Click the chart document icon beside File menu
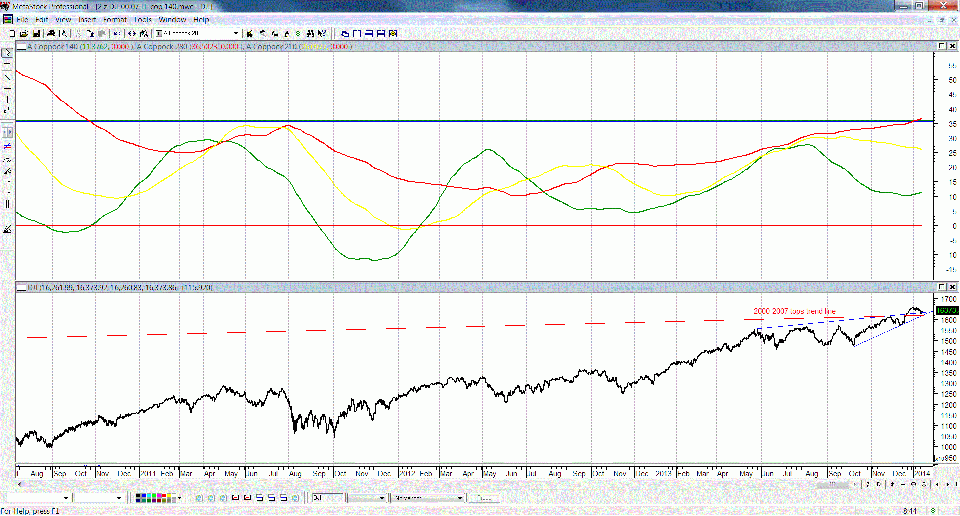The image size is (960, 516). [x=7, y=19]
